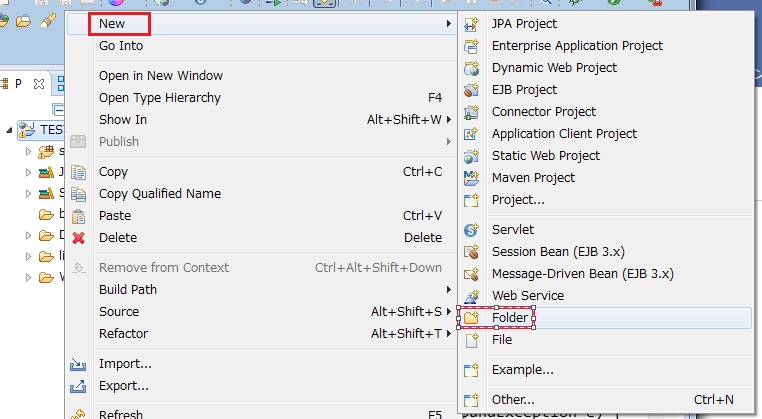Choose Folder from the New submenu
Image resolution: width=762 pixels, height=419 pixels.
pyautogui.click(x=510, y=318)
